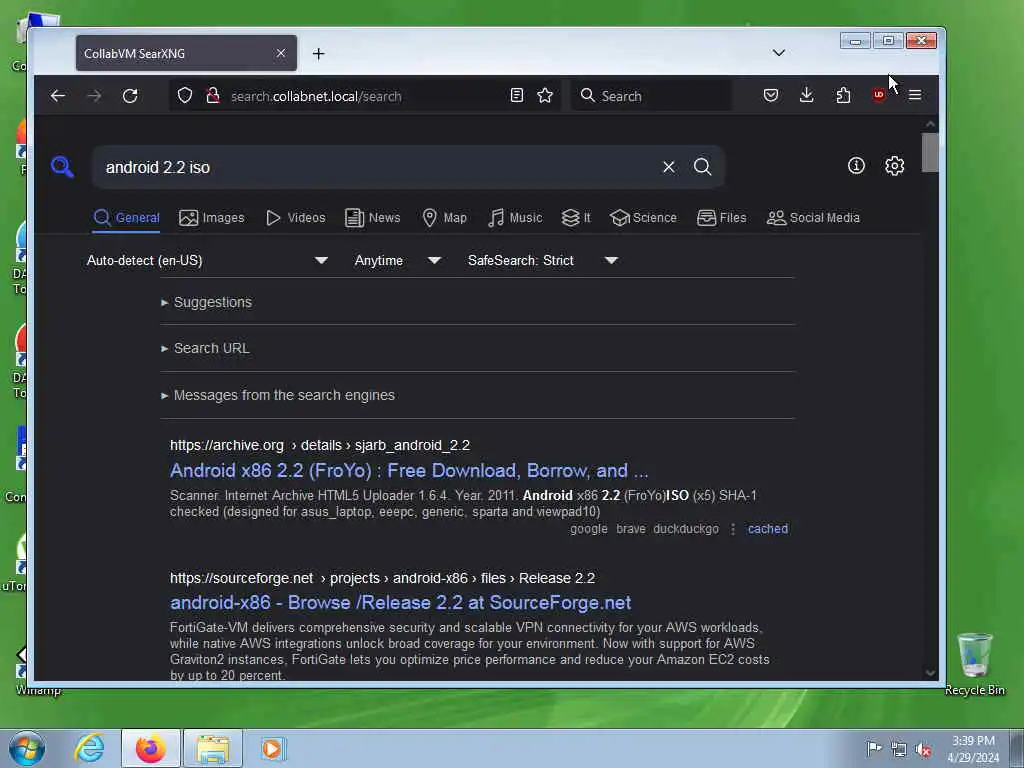Switch to the Videos search tab

tap(295, 218)
